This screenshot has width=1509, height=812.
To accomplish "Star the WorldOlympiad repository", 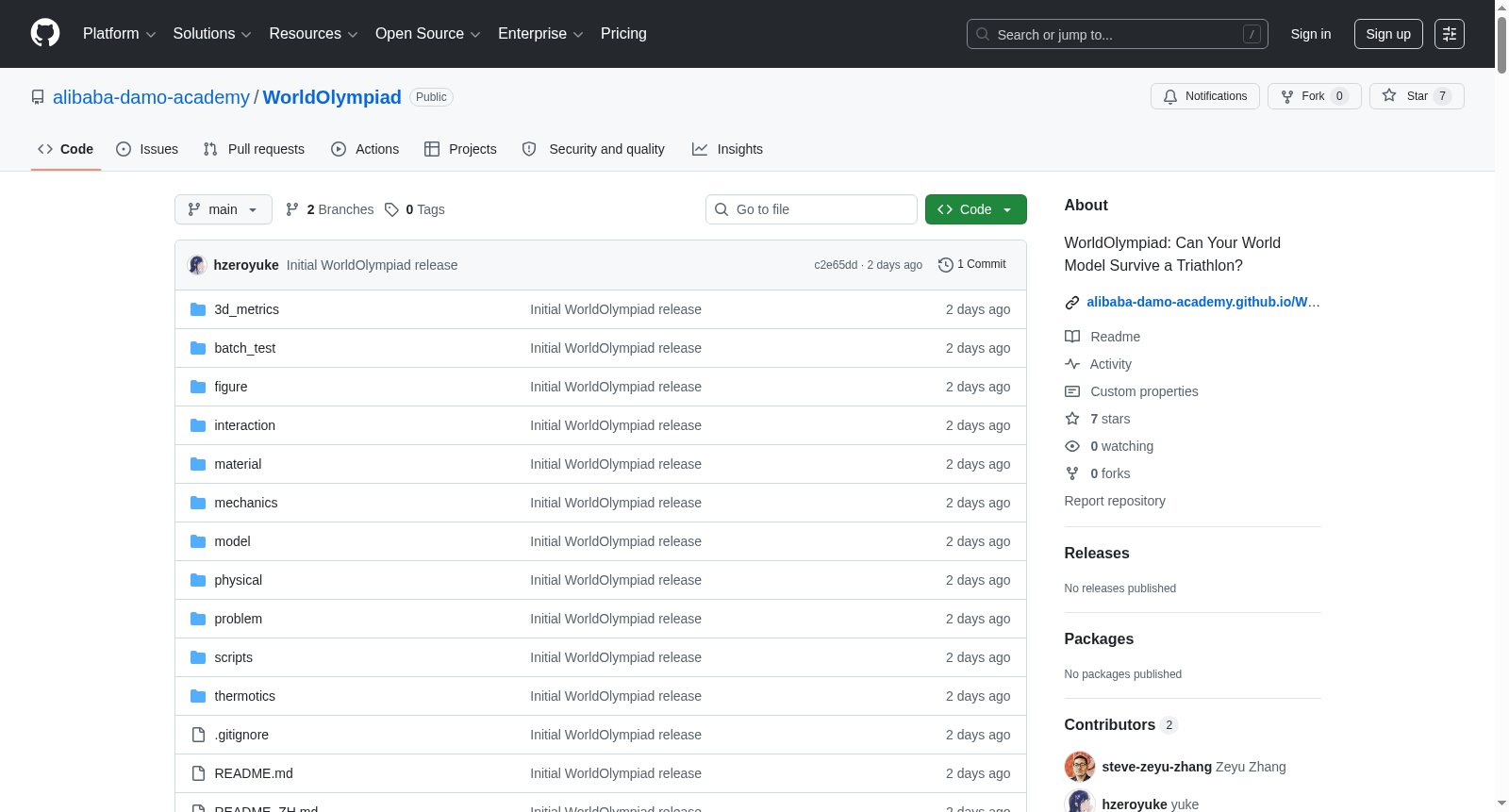I will point(1417,96).
